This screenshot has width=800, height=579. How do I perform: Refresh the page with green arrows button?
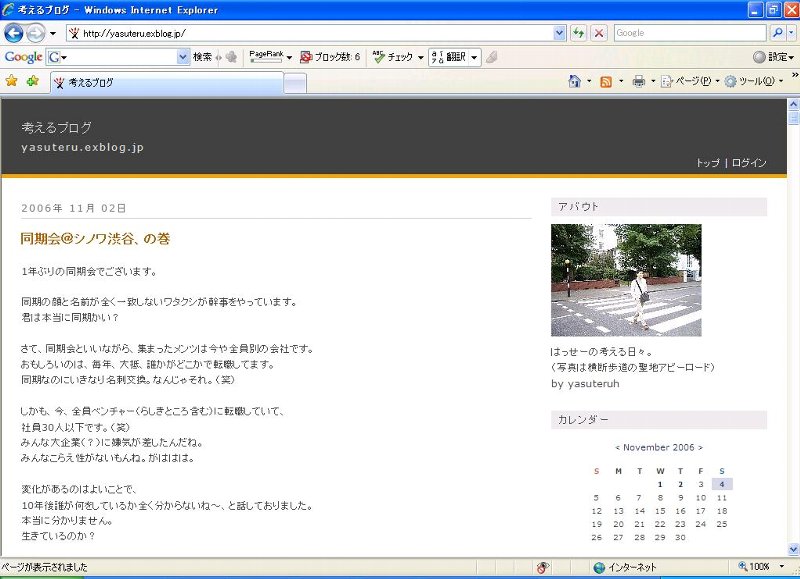pyautogui.click(x=578, y=33)
